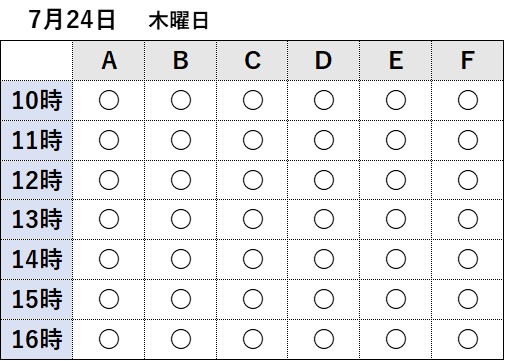Click the 13時 row label
Image resolution: width=505 pixels, height=361 pixels.
coord(37,219)
